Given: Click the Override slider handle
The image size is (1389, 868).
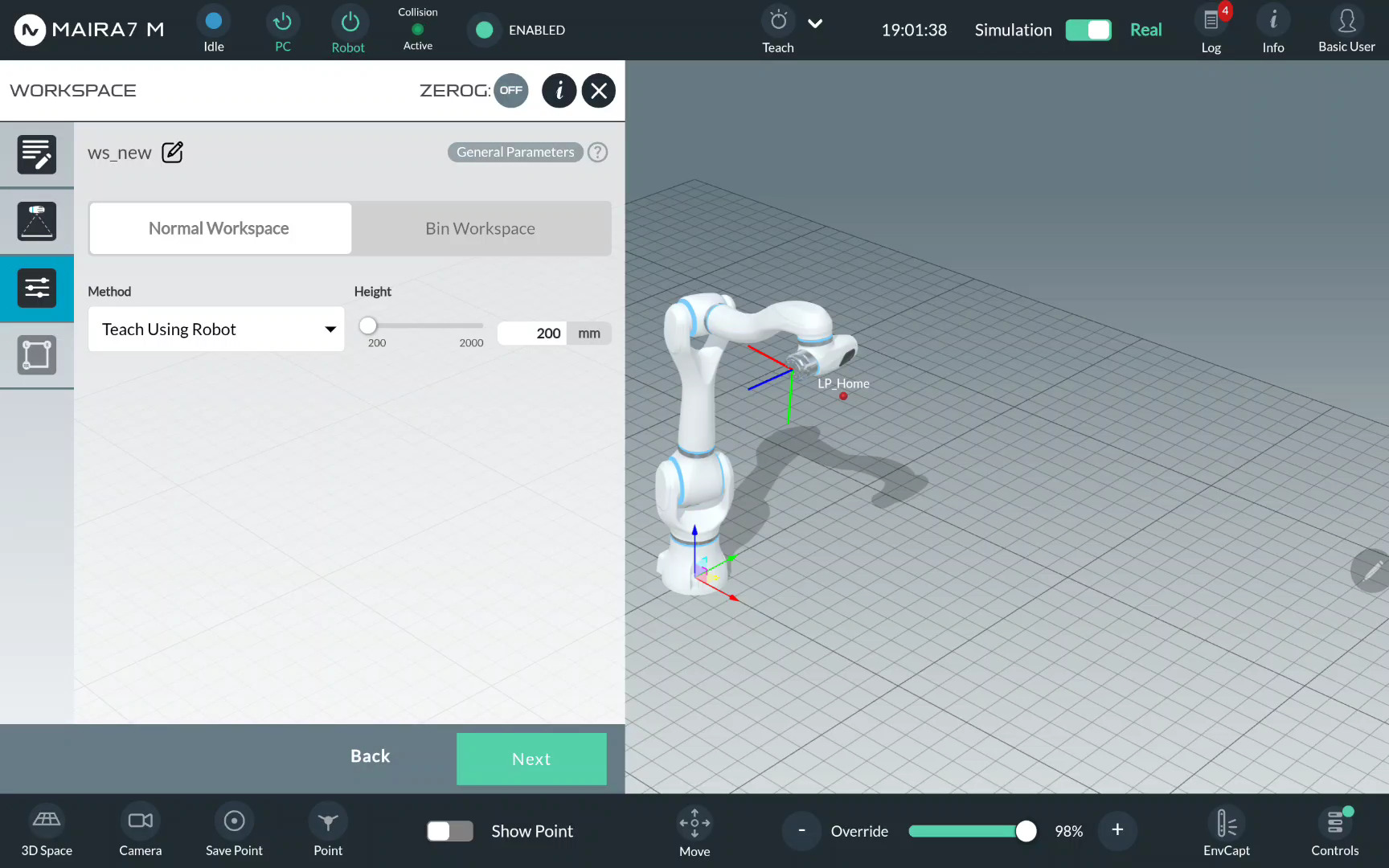Looking at the screenshot, I should 1026,831.
